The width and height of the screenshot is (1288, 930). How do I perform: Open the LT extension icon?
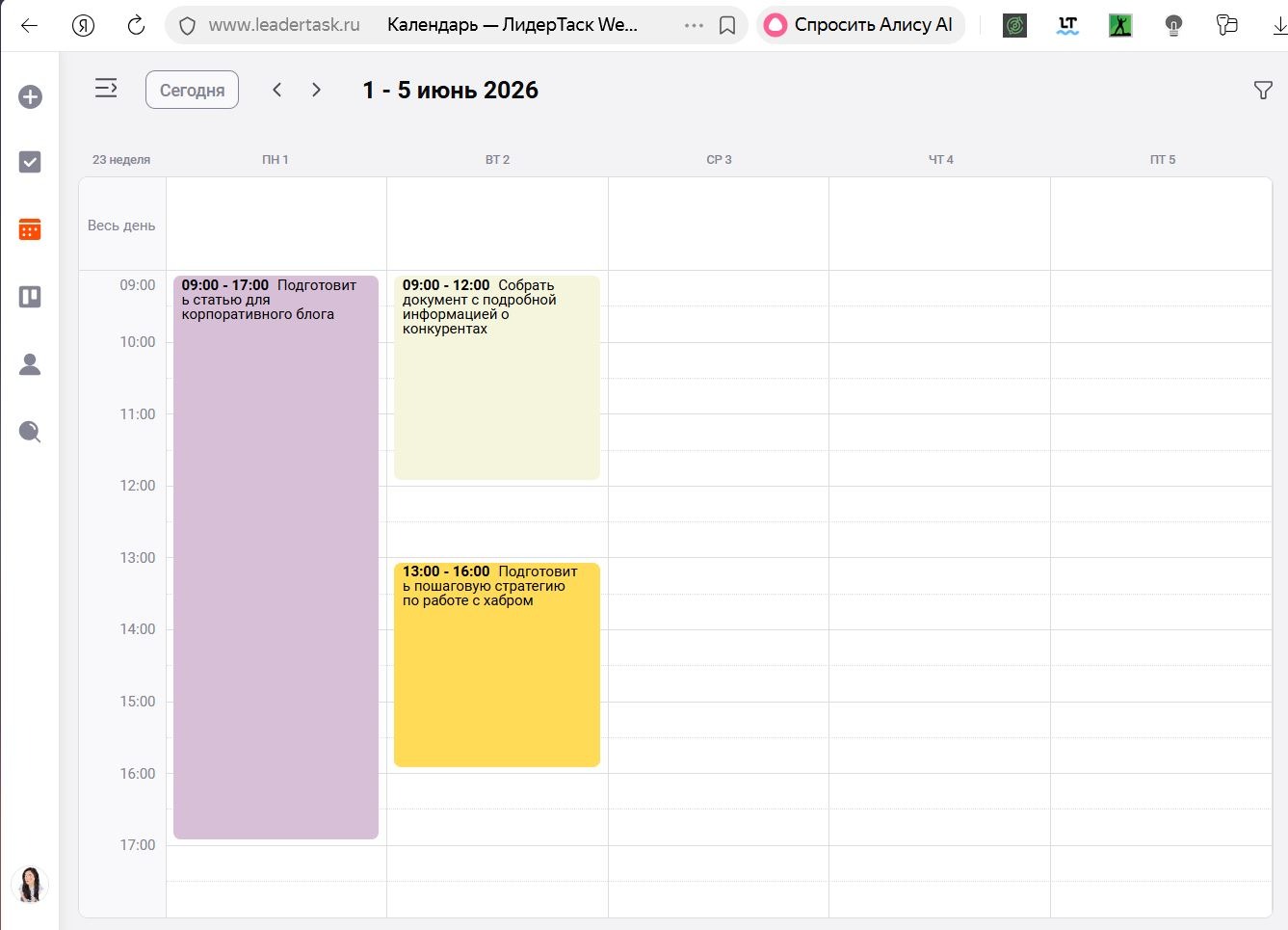pos(1067,26)
